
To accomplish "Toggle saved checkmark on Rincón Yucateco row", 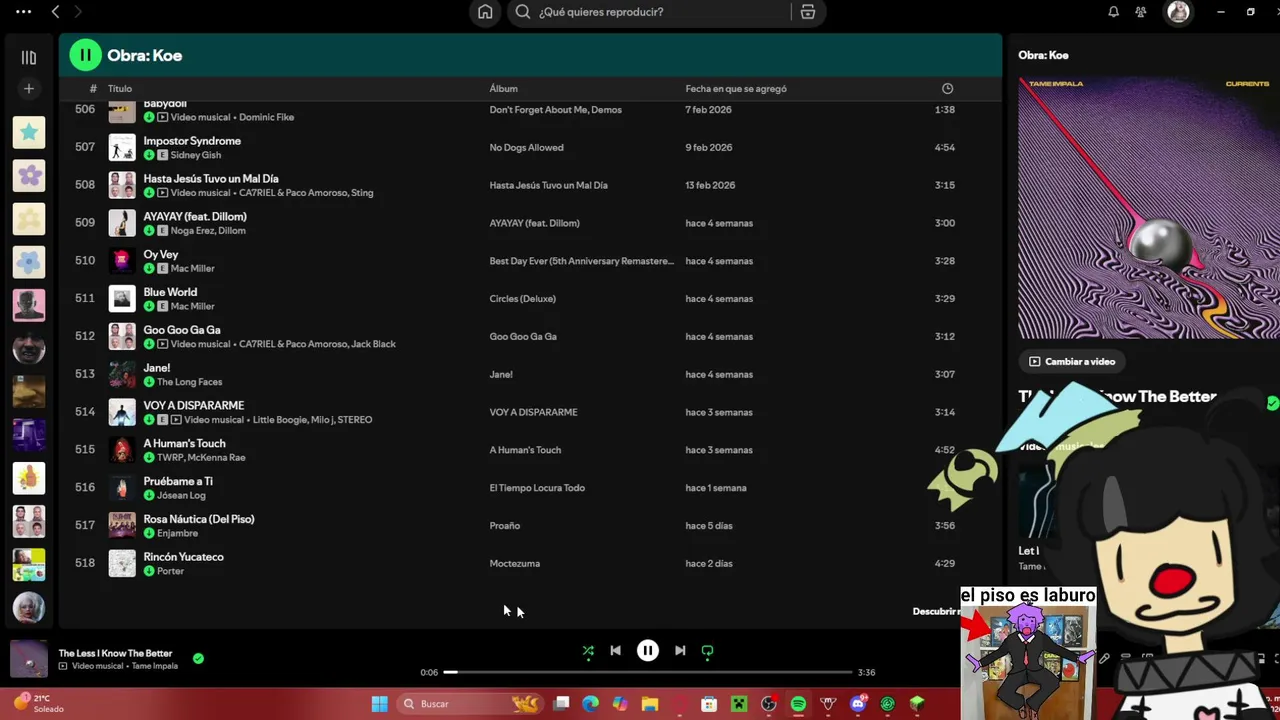I will 149,571.
